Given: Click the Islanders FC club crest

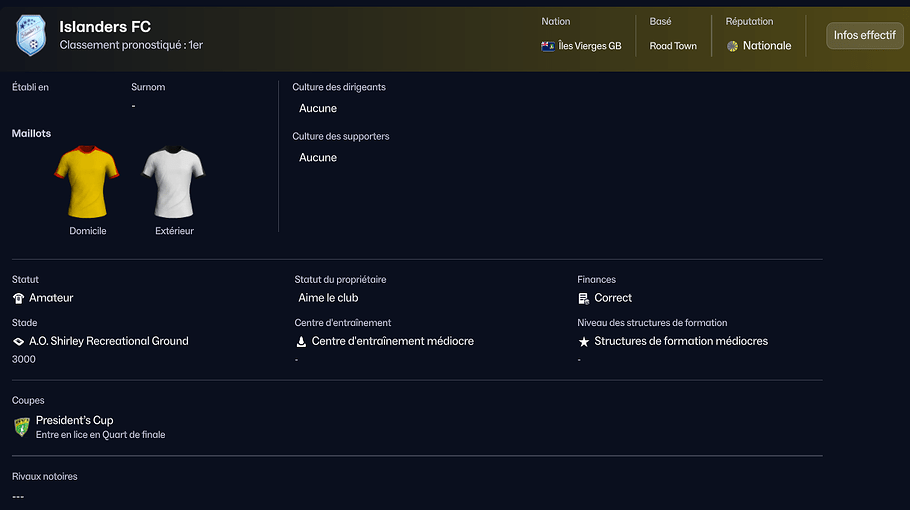Looking at the screenshot, I should (30, 36).
